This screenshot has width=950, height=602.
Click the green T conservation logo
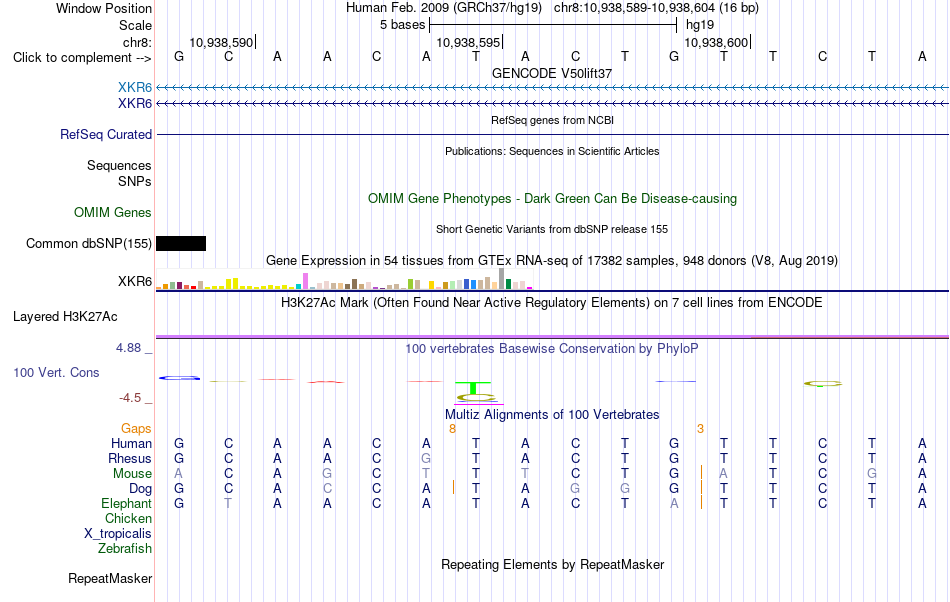pyautogui.click(x=473, y=388)
